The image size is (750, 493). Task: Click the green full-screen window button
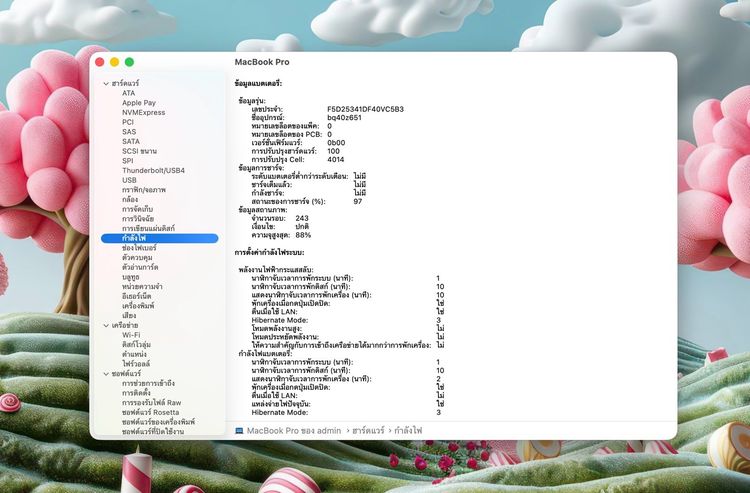(129, 62)
